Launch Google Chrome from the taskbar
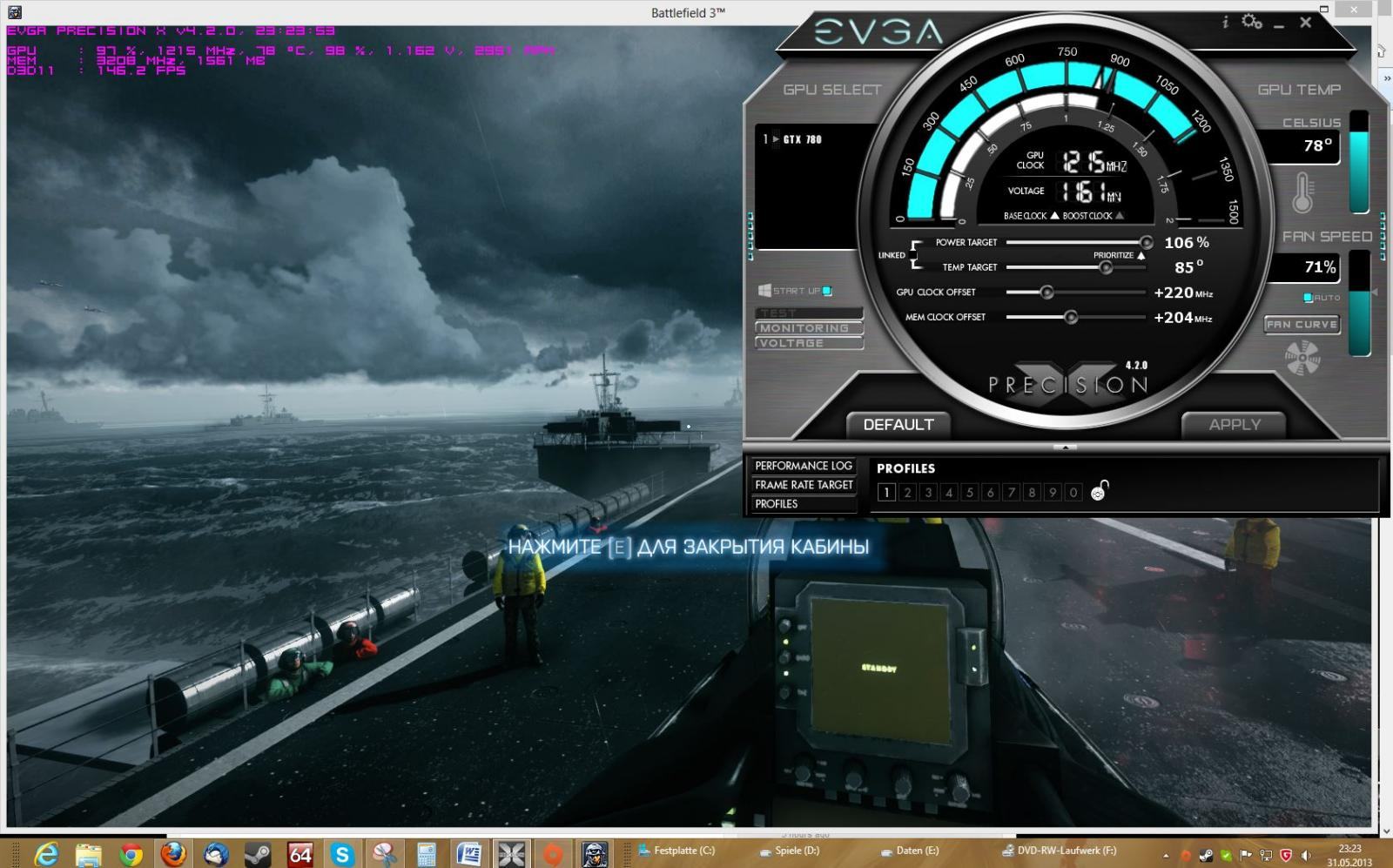Screen dimensions: 1393x868 tap(131, 854)
